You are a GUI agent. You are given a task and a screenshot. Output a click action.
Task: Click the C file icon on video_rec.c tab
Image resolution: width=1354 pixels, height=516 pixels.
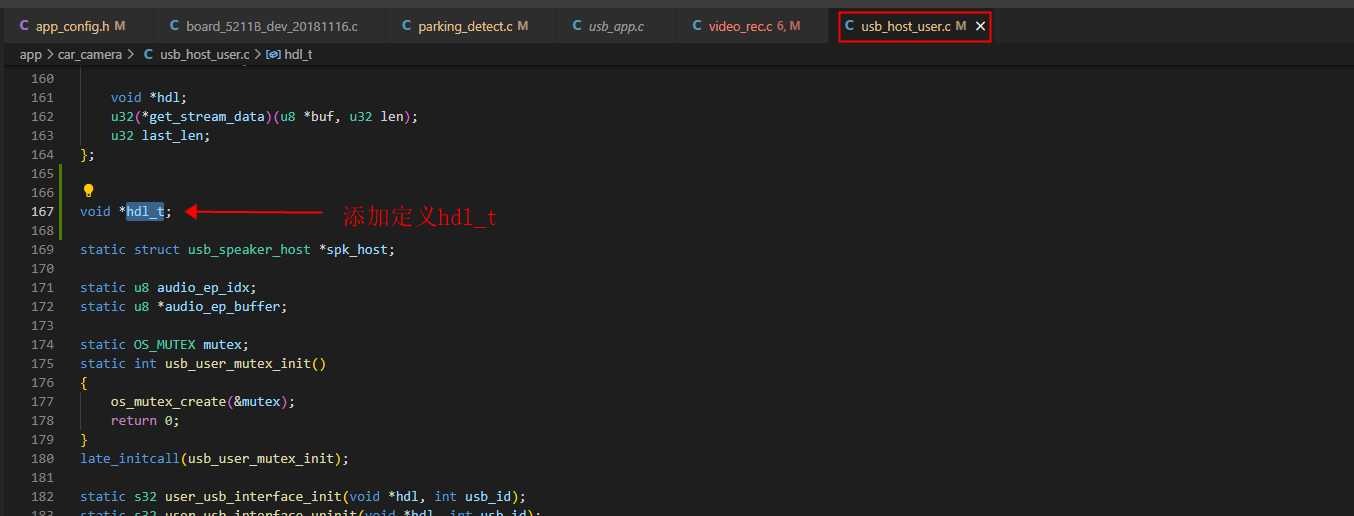(697, 26)
